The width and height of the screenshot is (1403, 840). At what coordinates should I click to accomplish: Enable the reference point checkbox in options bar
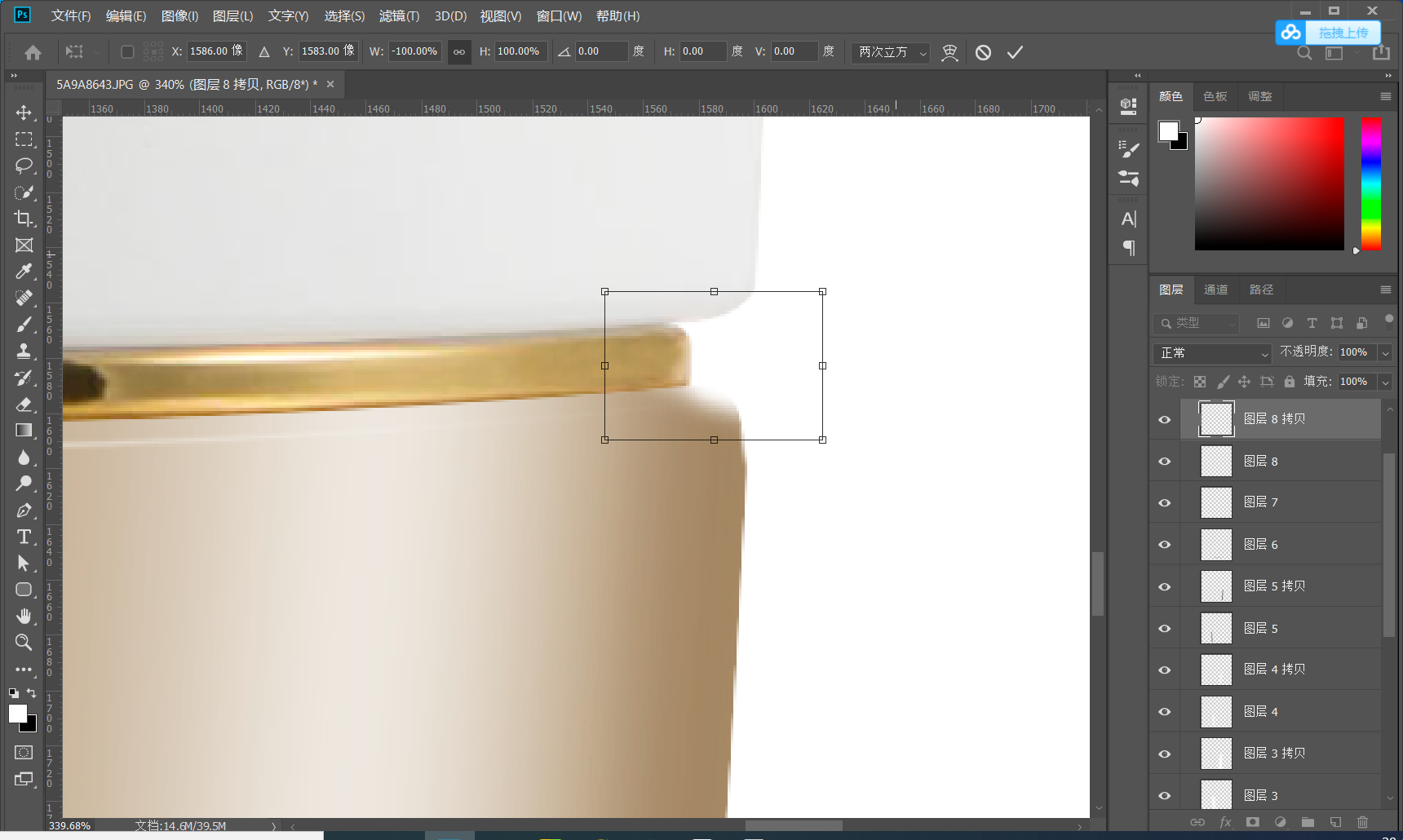click(127, 51)
